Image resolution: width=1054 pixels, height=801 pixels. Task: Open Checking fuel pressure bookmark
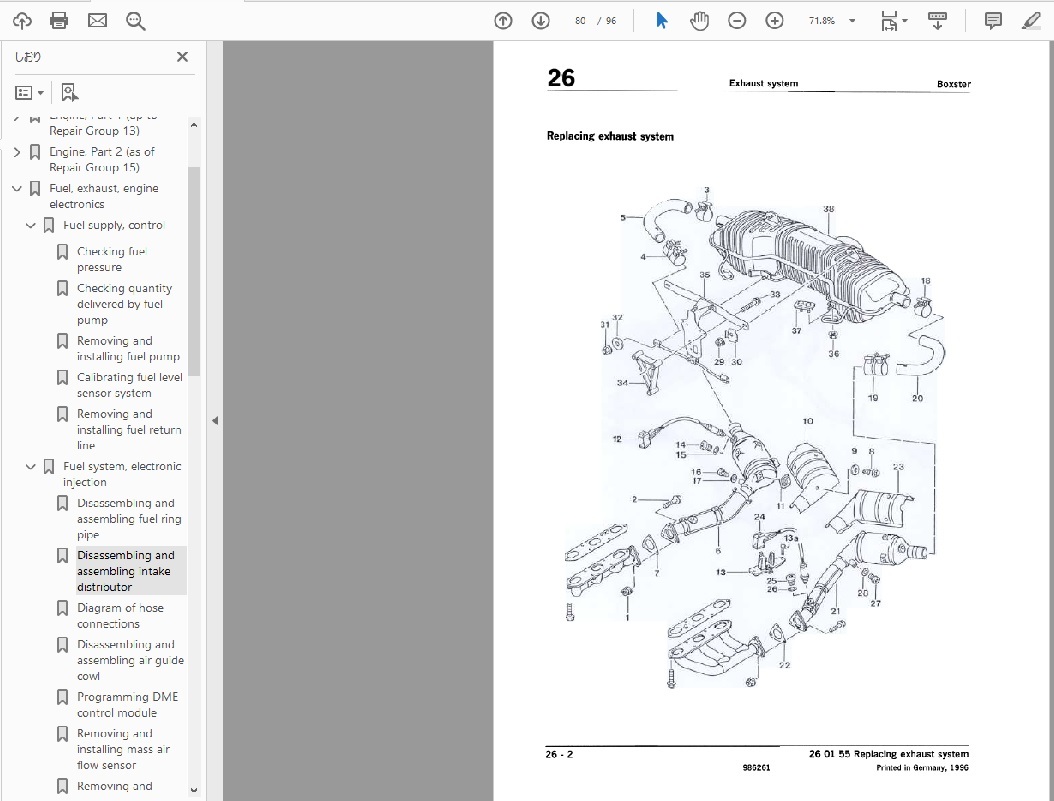(112, 259)
